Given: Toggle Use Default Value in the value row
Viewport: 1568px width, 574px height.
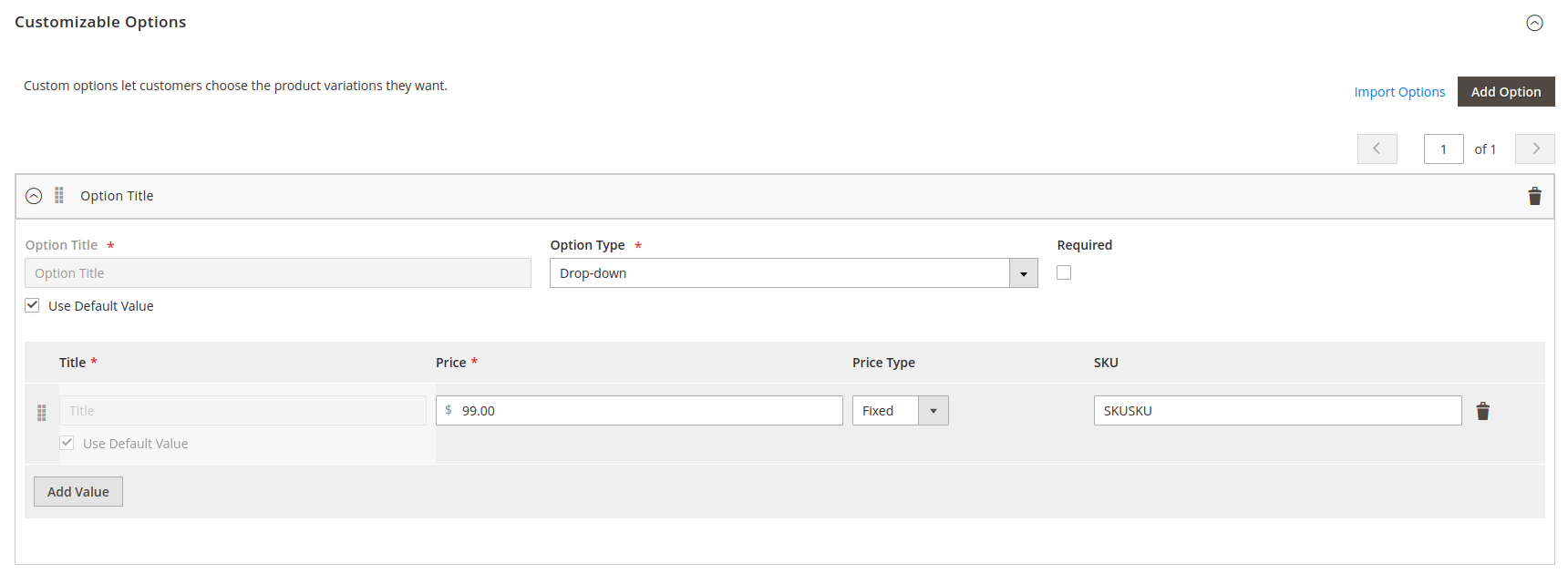Looking at the screenshot, I should click(67, 442).
